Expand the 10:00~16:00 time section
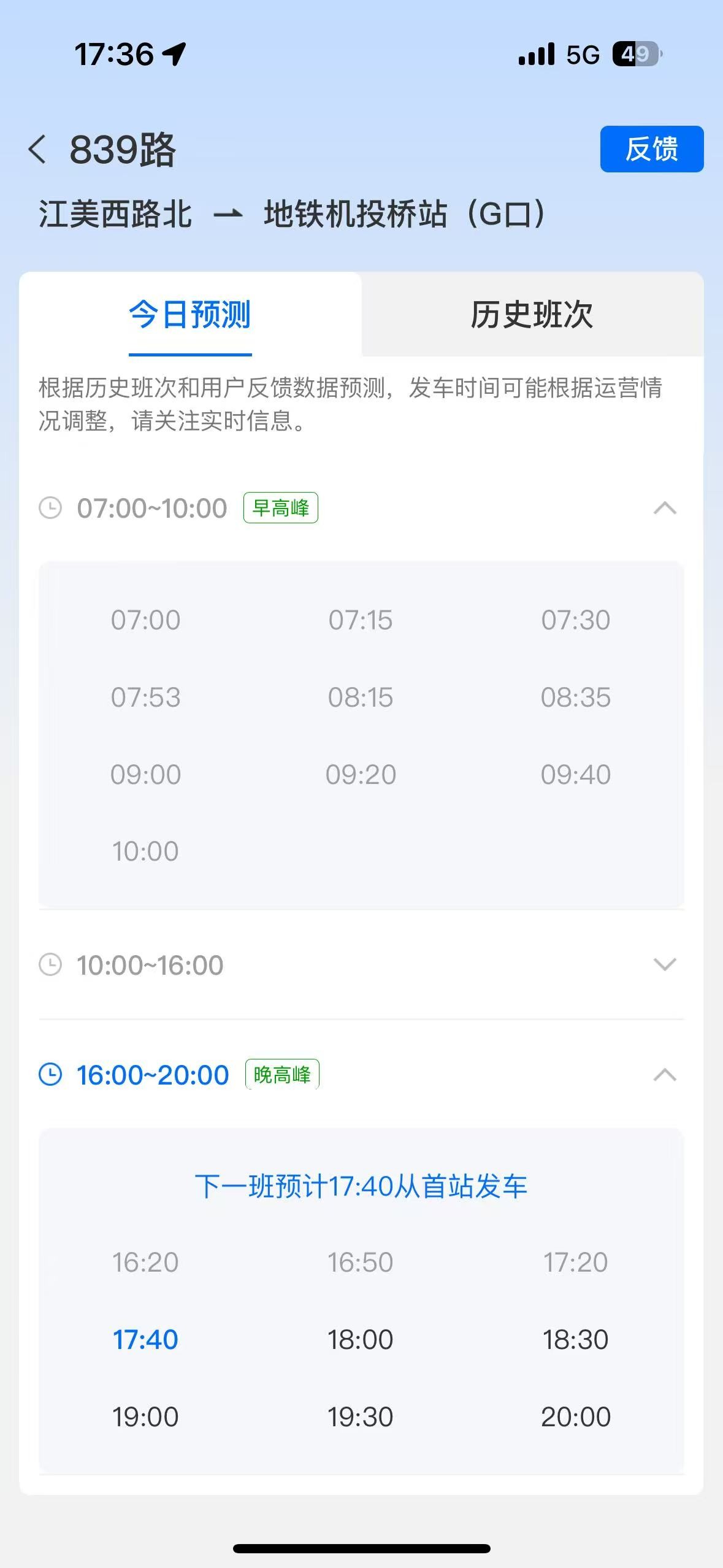The height and width of the screenshot is (1568, 723). pos(665,964)
